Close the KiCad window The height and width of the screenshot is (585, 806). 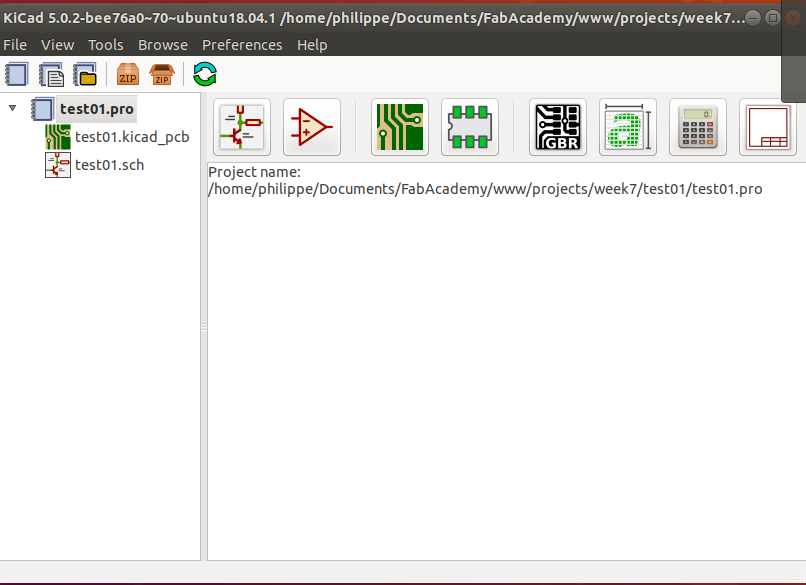(793, 18)
